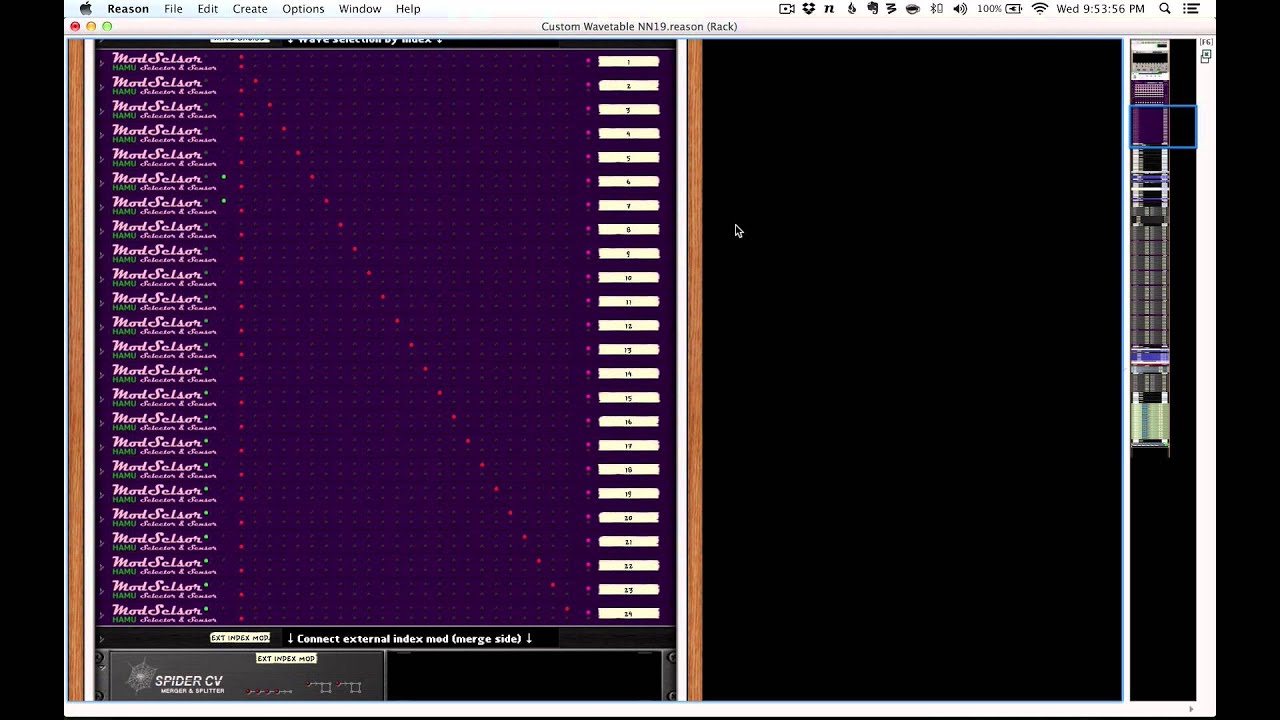Click 'EXT INDEX MOD' label on Spider CV
Viewport: 1280px width, 720px height.
click(x=286, y=659)
